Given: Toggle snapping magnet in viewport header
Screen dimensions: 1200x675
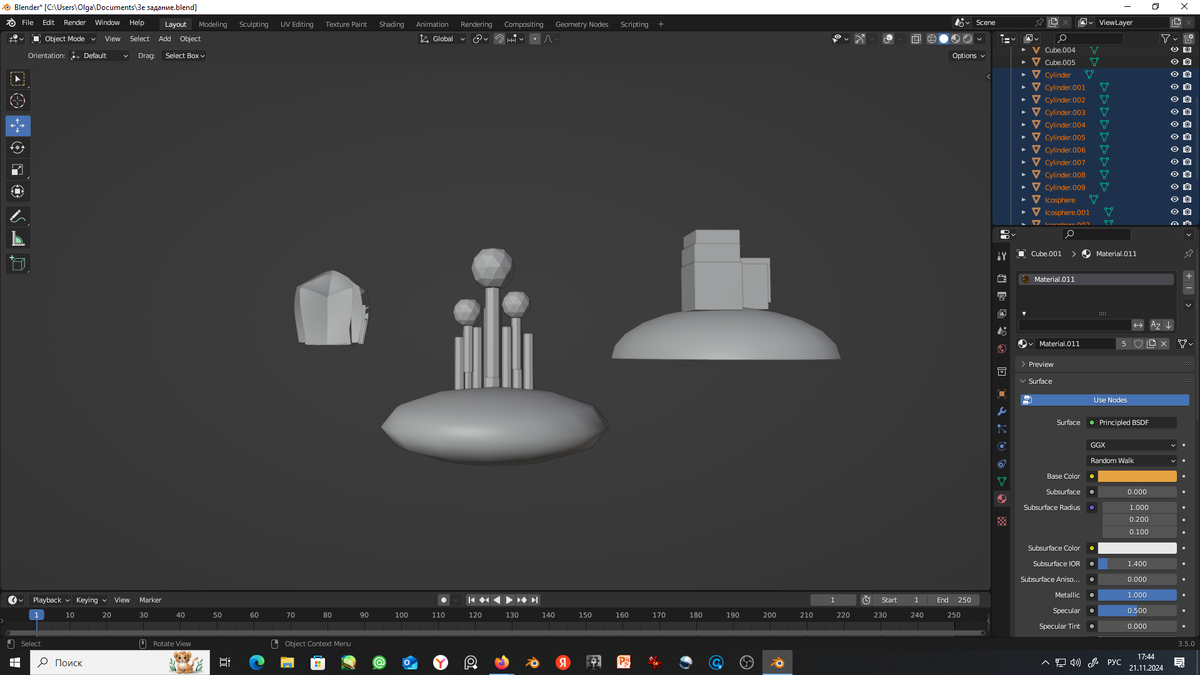Looking at the screenshot, I should click(x=499, y=39).
